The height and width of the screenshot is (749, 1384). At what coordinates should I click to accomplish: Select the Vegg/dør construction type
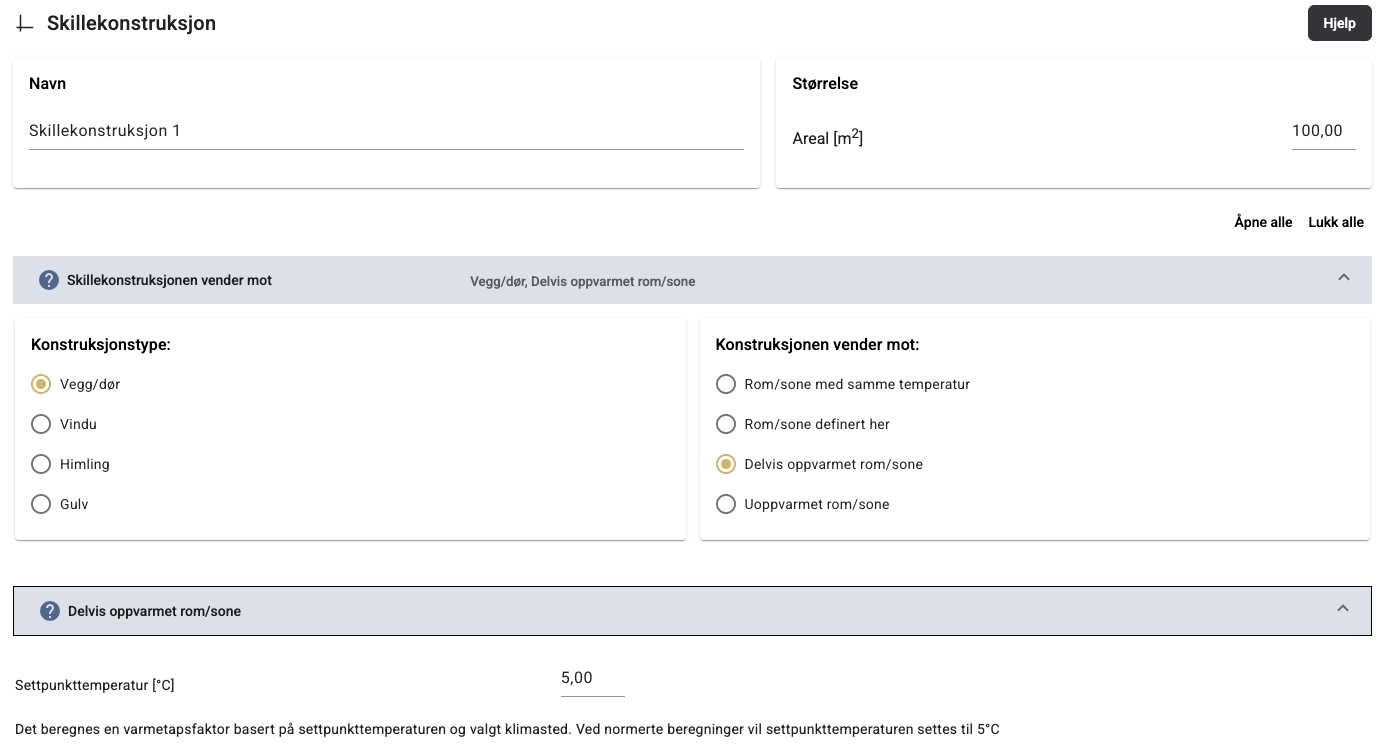[x=41, y=384]
